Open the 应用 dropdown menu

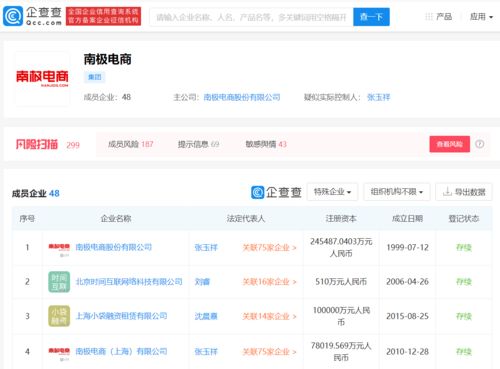pyautogui.click(x=481, y=17)
